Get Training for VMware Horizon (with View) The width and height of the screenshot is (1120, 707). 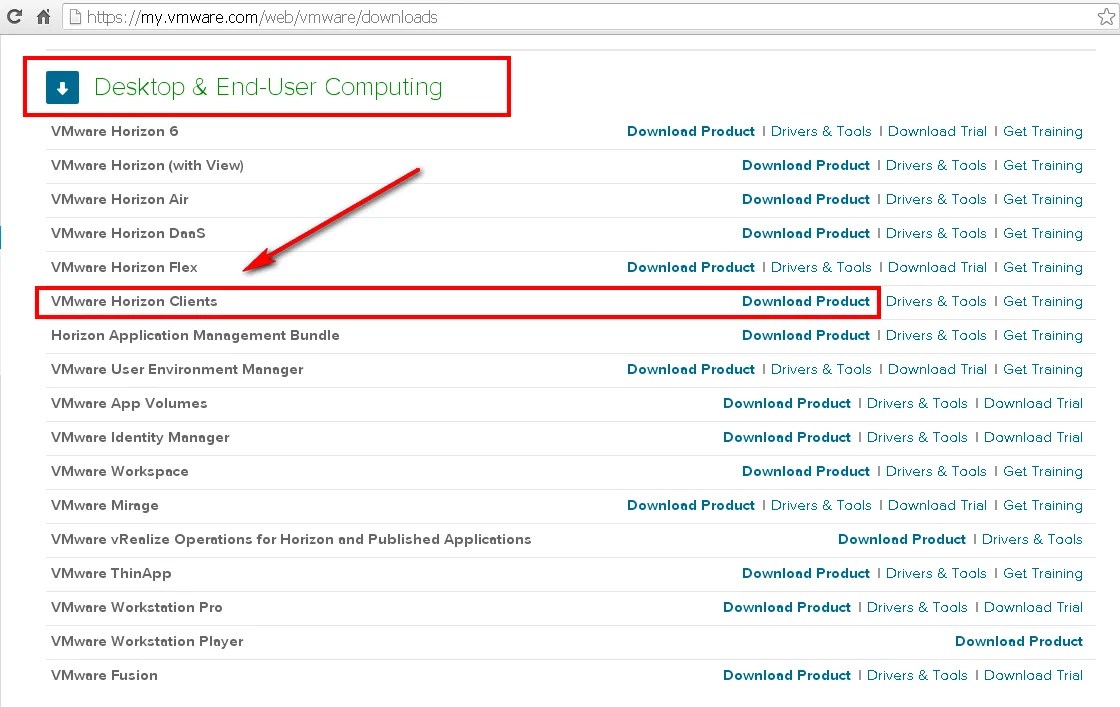tap(1043, 166)
